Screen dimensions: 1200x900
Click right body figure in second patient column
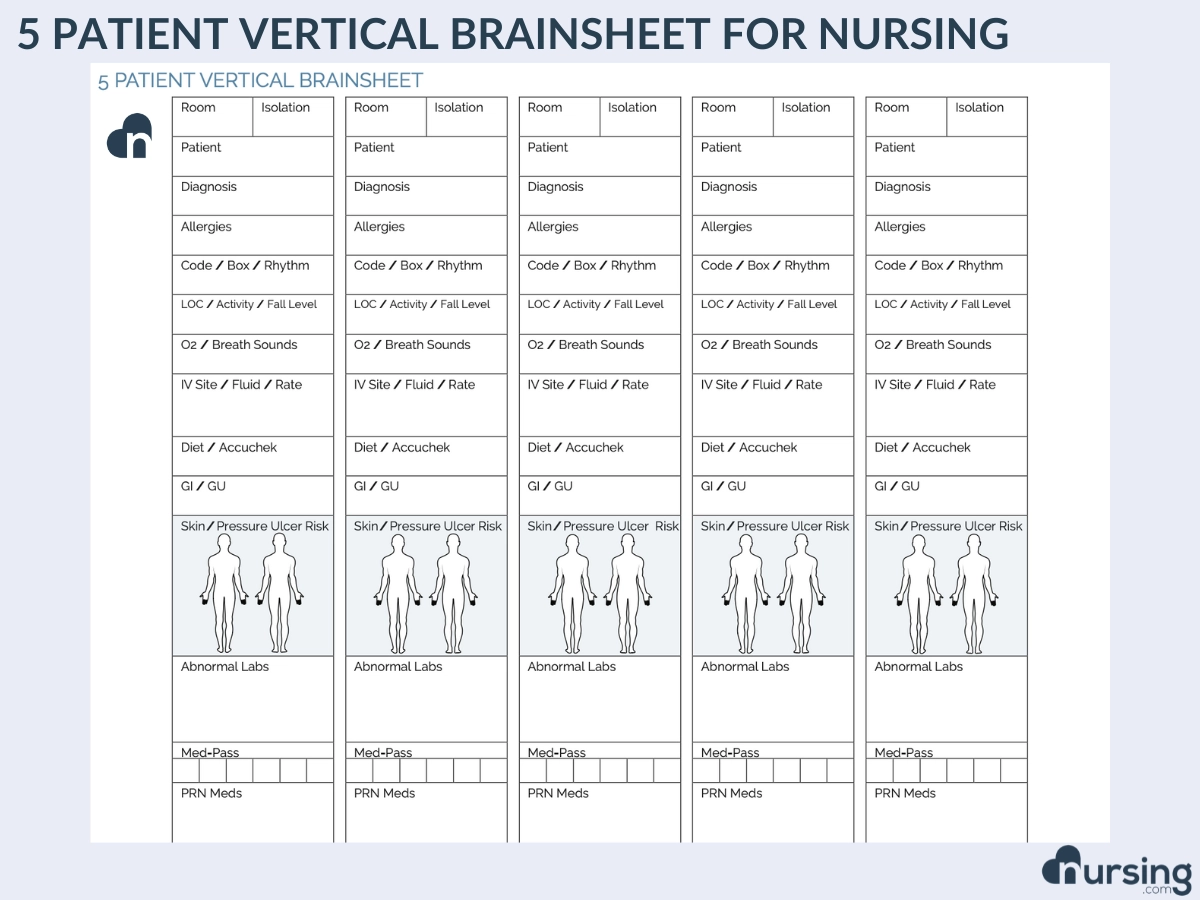(x=453, y=592)
